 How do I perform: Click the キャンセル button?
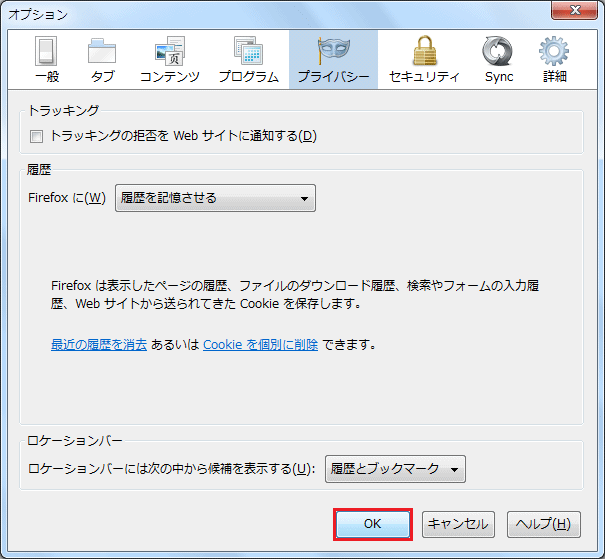(x=458, y=524)
